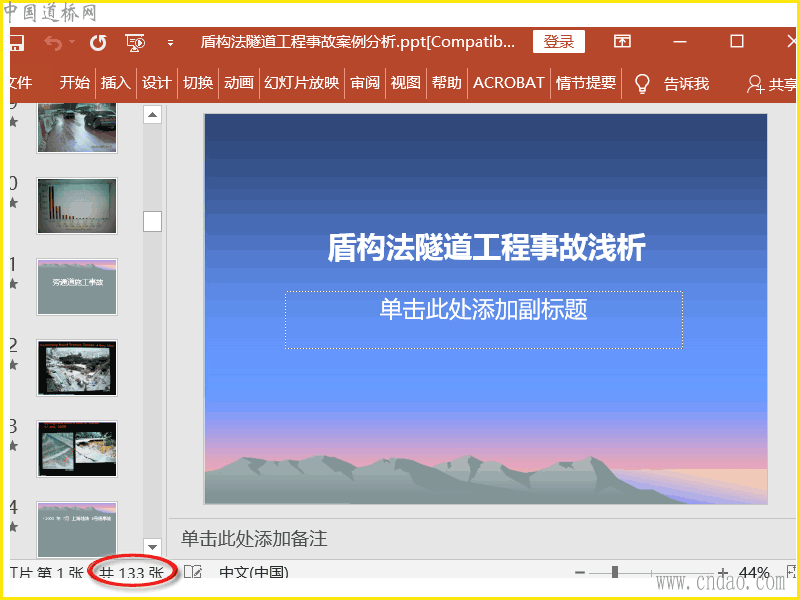Select the 视图 view tab
The height and width of the screenshot is (600, 800).
point(406,82)
